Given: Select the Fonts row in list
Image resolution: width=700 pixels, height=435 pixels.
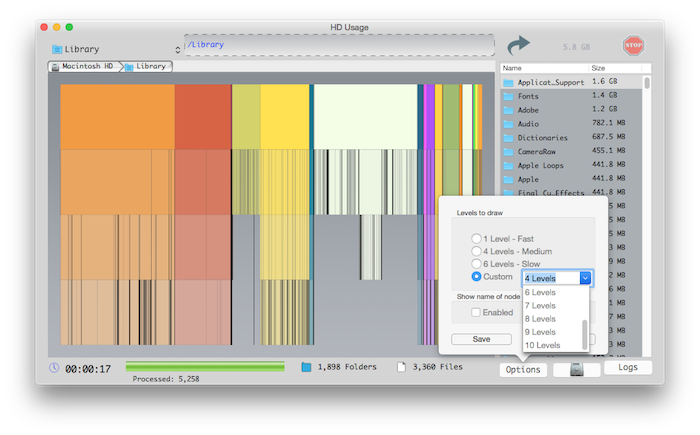Looking at the screenshot, I should click(571, 96).
